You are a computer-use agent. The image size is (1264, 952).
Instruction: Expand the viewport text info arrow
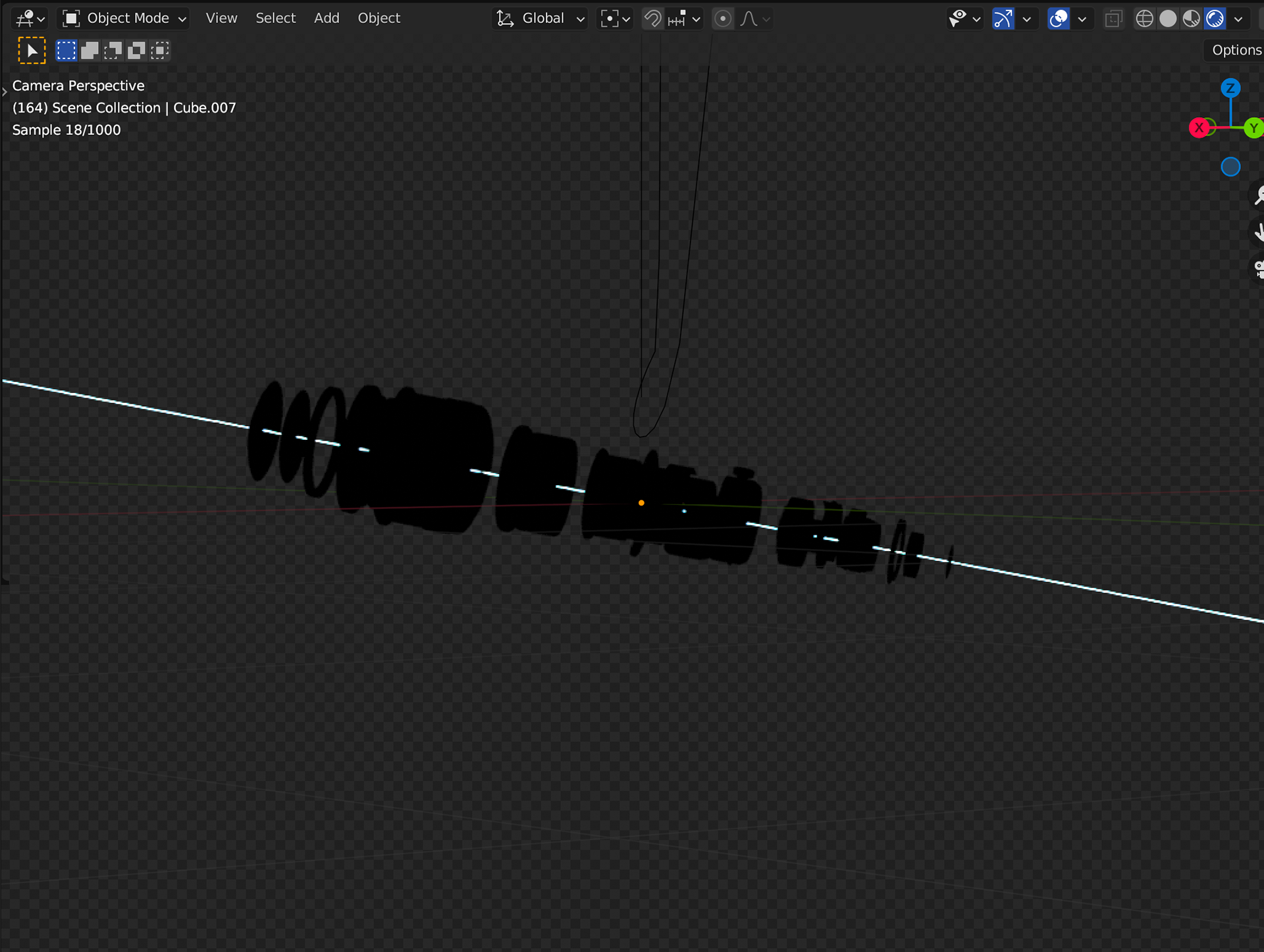(x=5, y=92)
